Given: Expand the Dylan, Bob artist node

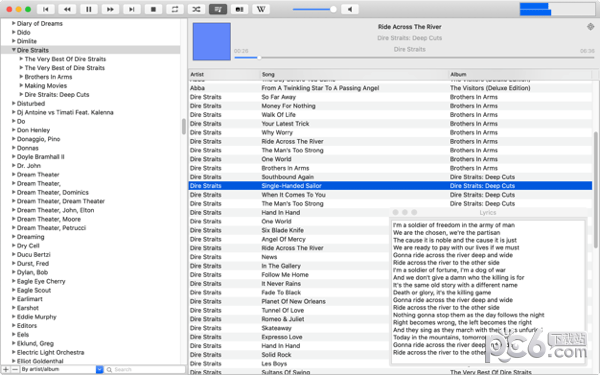Looking at the screenshot, I should pyautogui.click(x=14, y=272).
